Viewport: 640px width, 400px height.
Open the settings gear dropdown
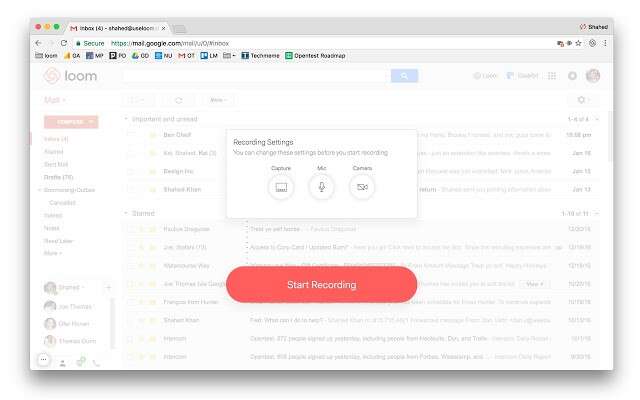click(582, 100)
